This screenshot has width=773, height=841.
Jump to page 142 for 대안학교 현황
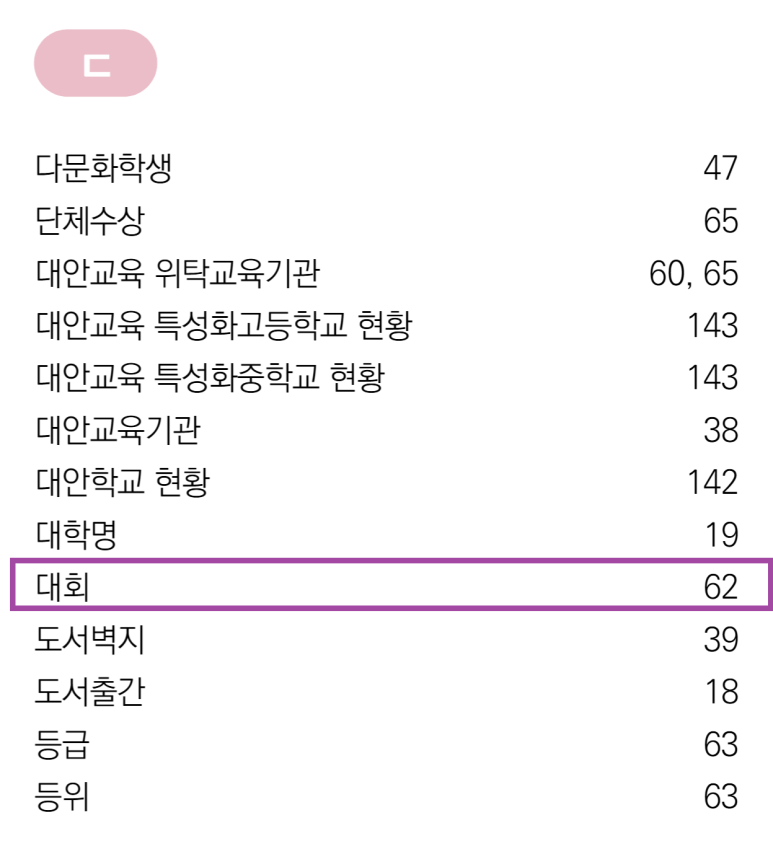click(x=712, y=483)
